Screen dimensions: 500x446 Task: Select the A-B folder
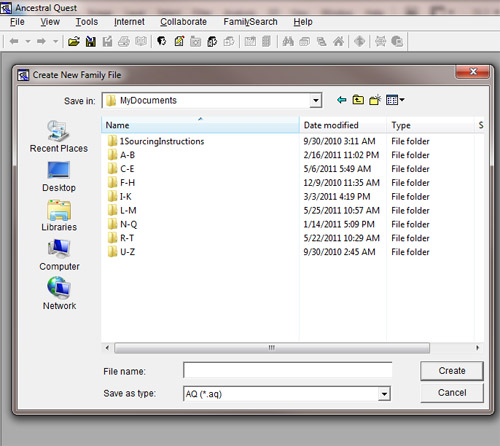point(121,155)
